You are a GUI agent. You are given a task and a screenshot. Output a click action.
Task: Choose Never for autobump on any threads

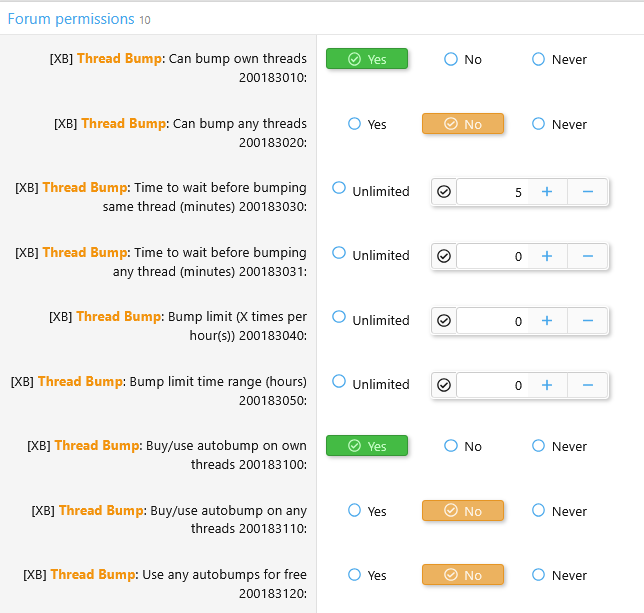coord(539,511)
